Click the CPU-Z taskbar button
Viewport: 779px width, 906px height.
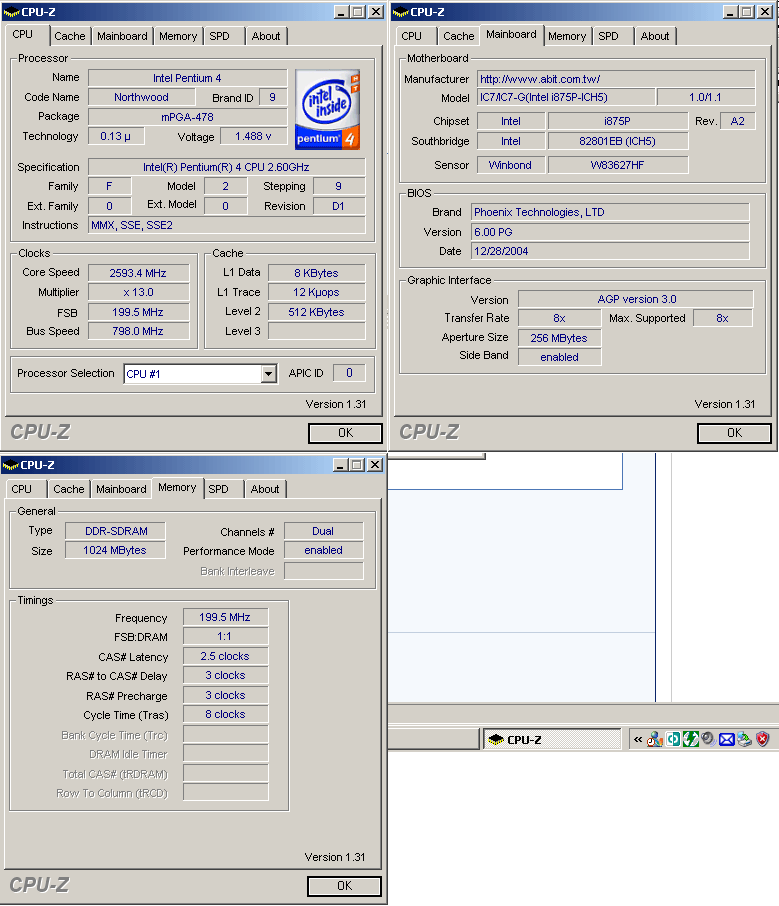(552, 739)
